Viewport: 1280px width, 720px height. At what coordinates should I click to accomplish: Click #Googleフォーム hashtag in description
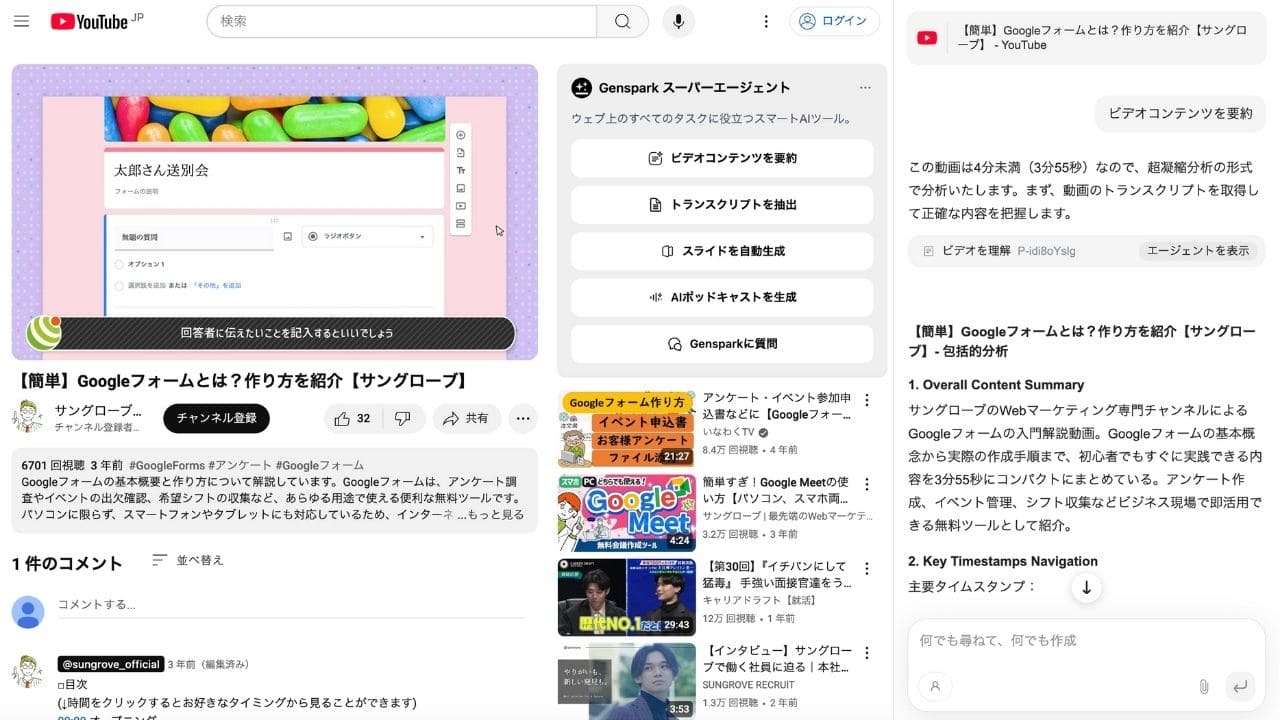(320, 465)
